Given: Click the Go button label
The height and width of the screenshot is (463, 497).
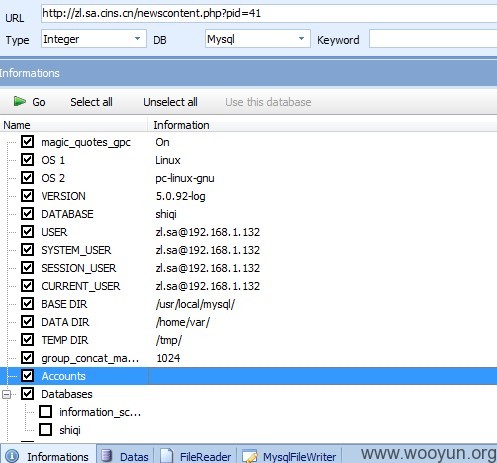Looking at the screenshot, I should (x=39, y=102).
